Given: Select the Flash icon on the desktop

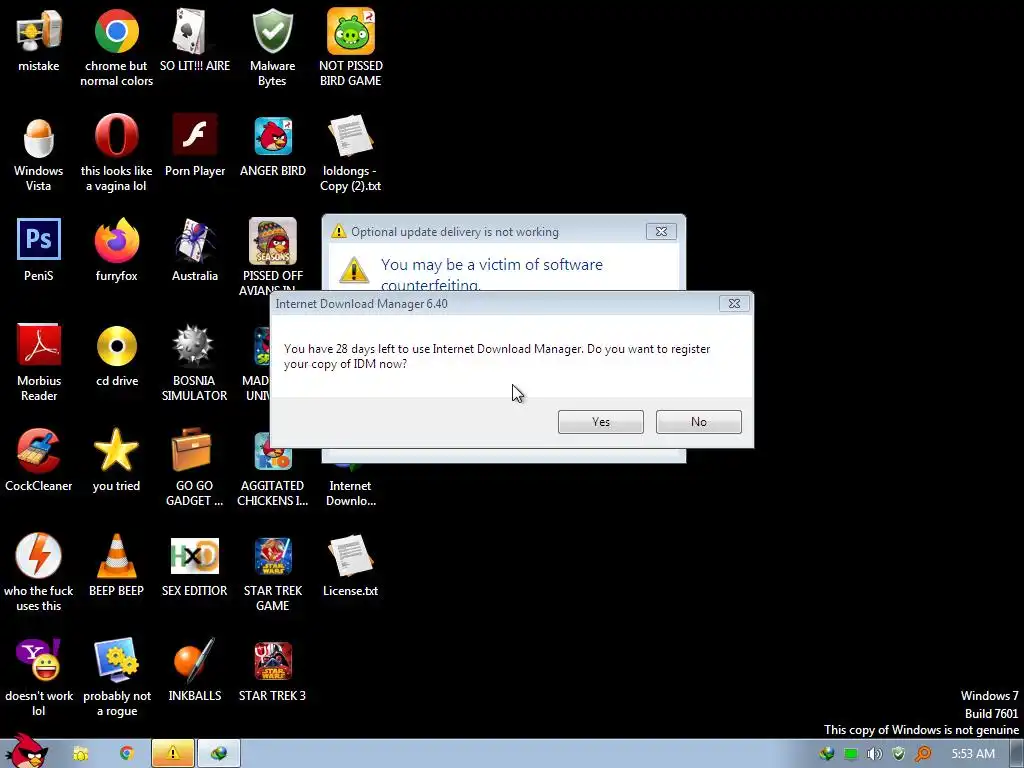Looking at the screenshot, I should [x=195, y=146].
